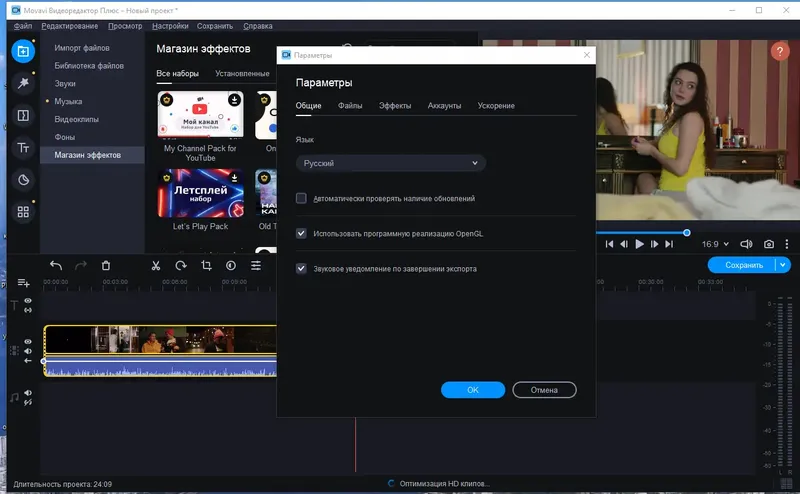The height and width of the screenshot is (494, 800).
Task: Open the Установленные sets tab
Action: (x=242, y=73)
